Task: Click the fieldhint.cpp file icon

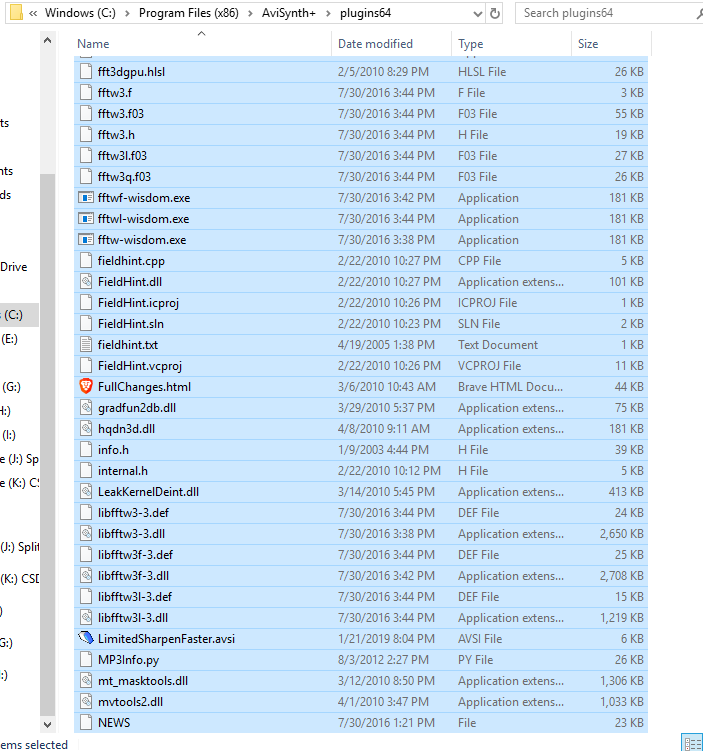Action: 86,261
